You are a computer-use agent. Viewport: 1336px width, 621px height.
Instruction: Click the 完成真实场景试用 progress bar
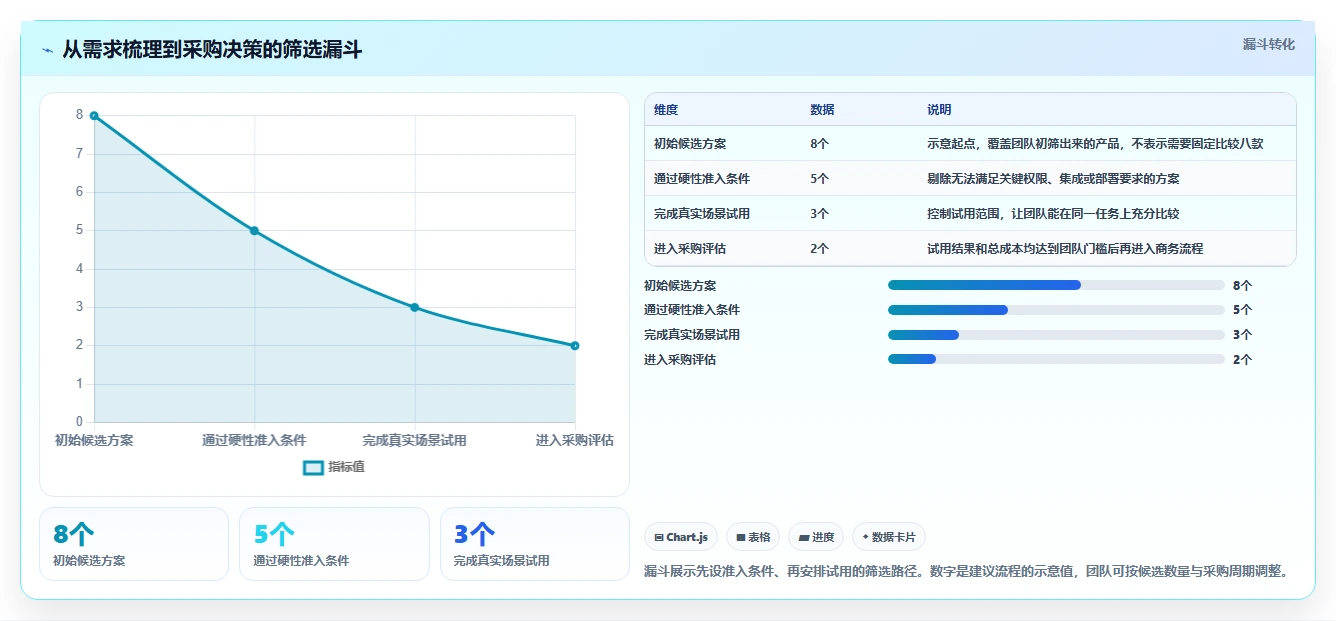point(1056,335)
